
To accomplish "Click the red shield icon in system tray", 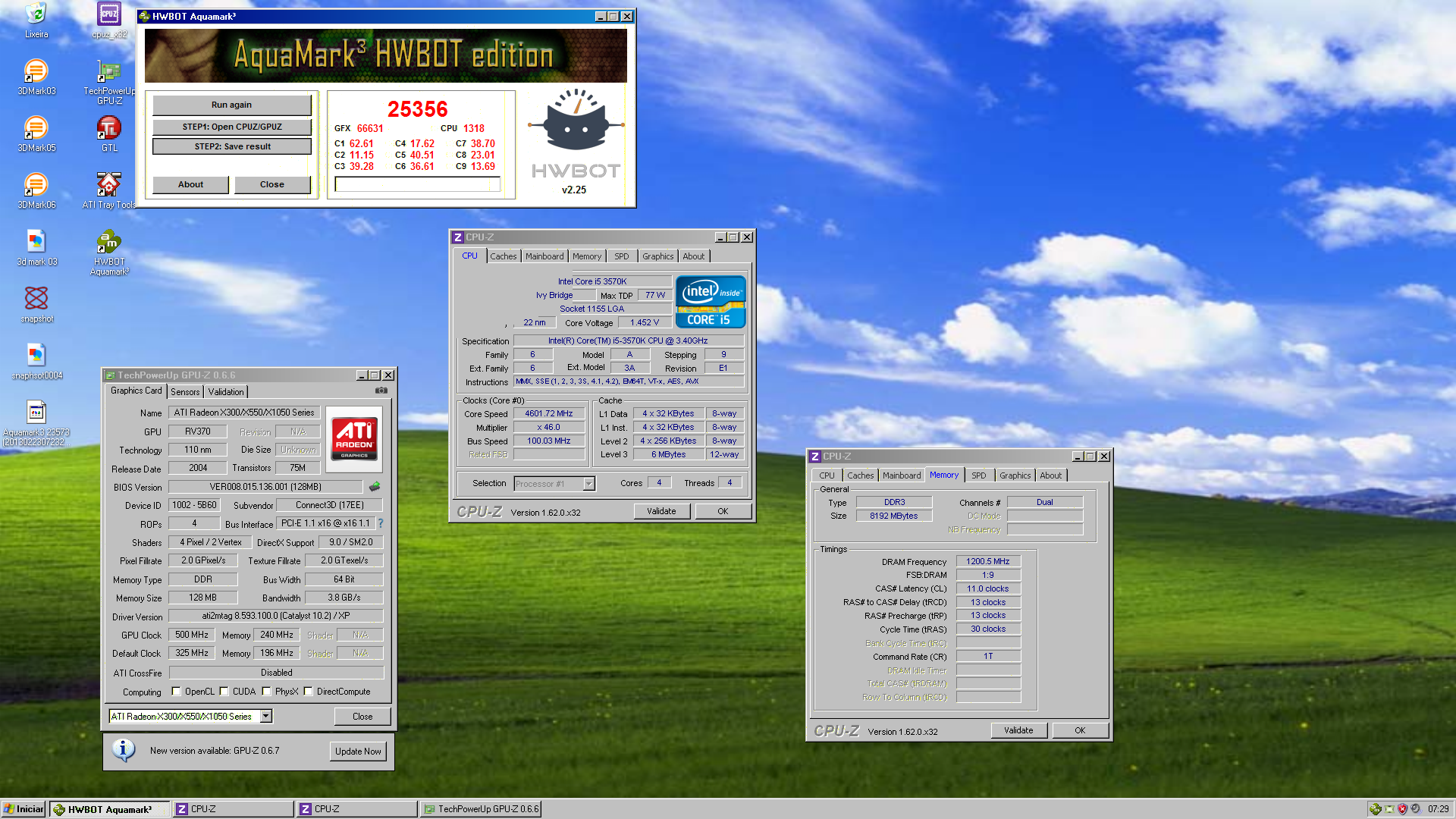I will click(x=1402, y=809).
